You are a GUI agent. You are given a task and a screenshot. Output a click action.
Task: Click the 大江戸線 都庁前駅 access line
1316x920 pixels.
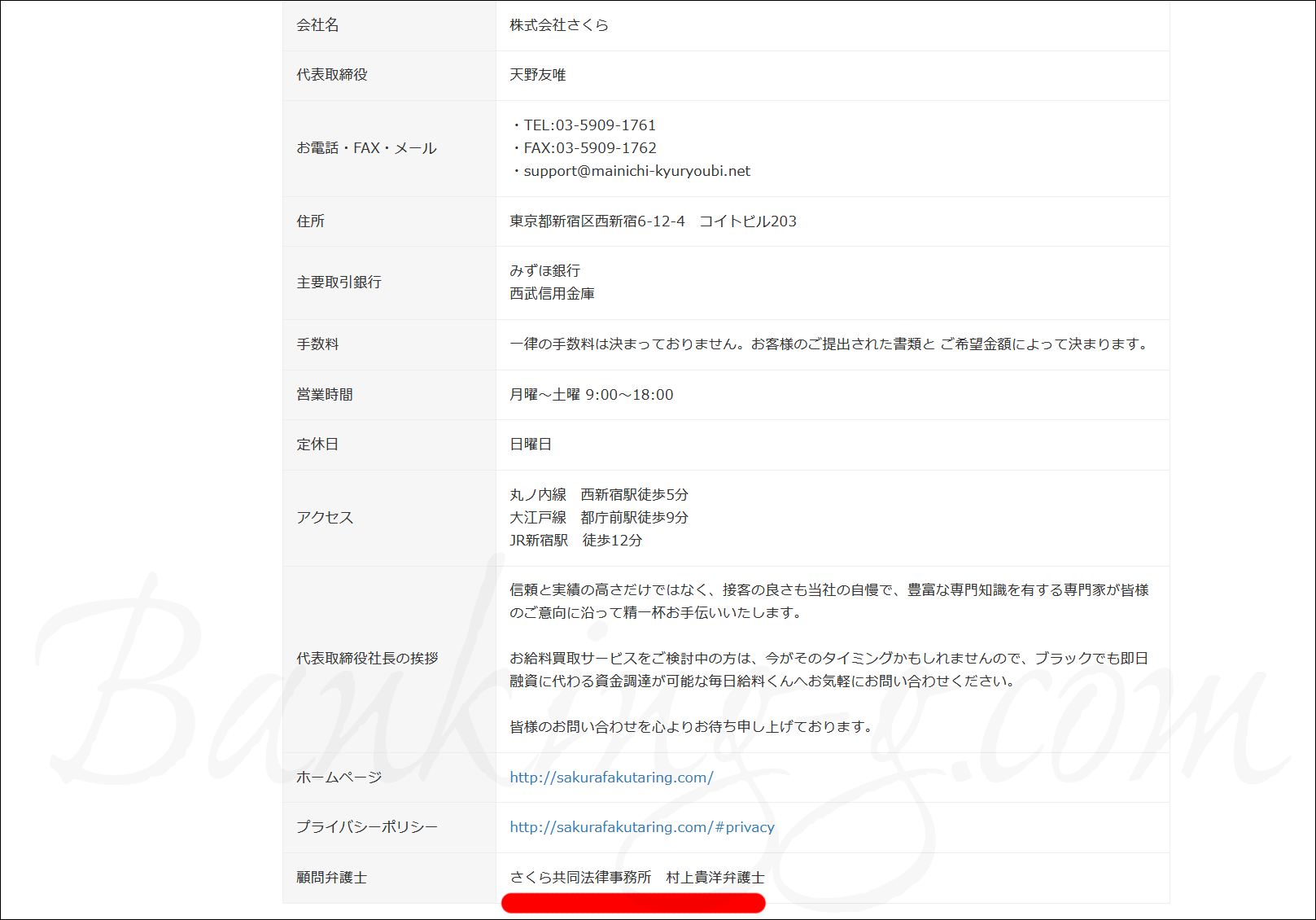pyautogui.click(x=598, y=518)
